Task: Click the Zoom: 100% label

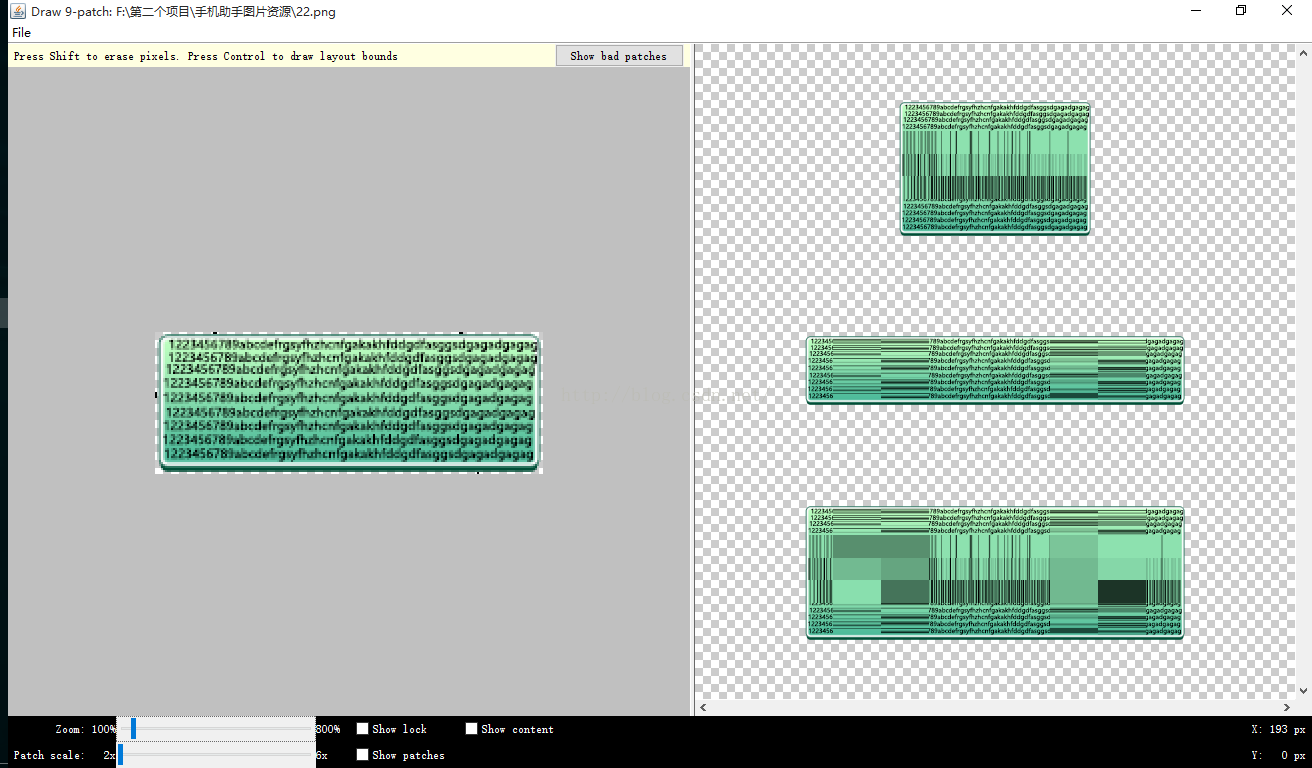Action: pos(85,729)
